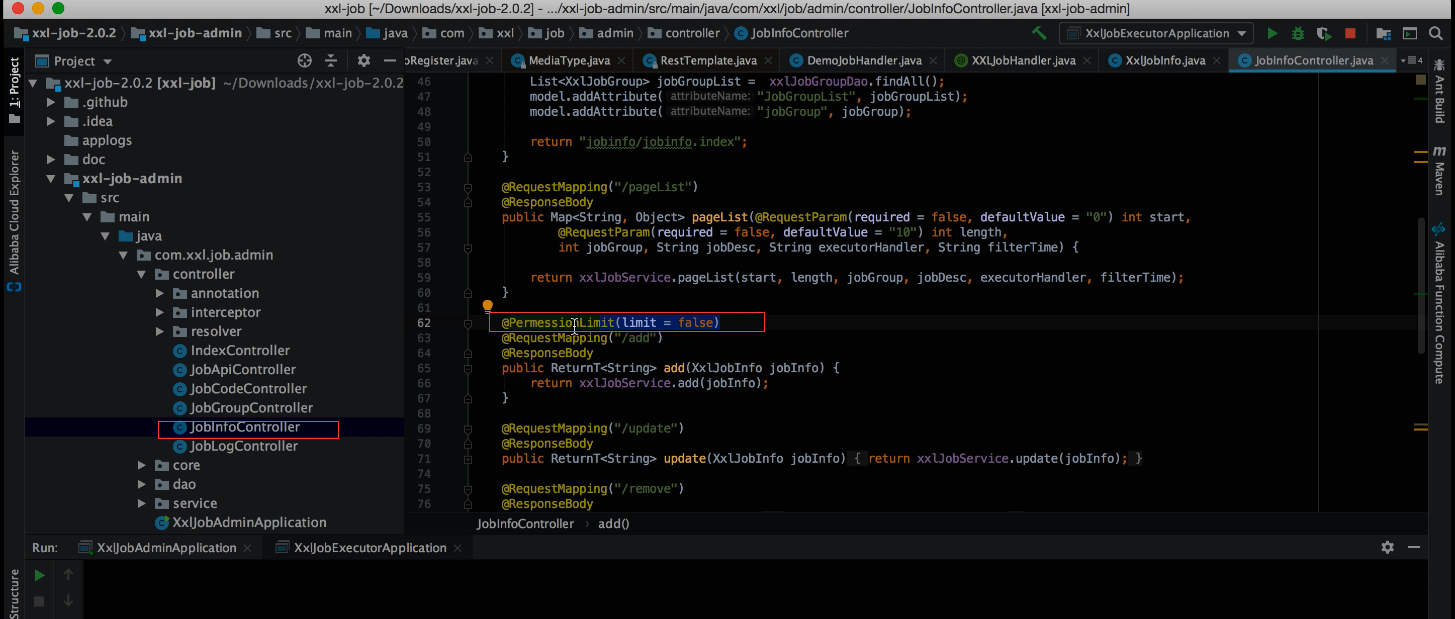Open Search Everywhere magnifier icon
This screenshot has width=1455, height=619.
coord(1433,33)
